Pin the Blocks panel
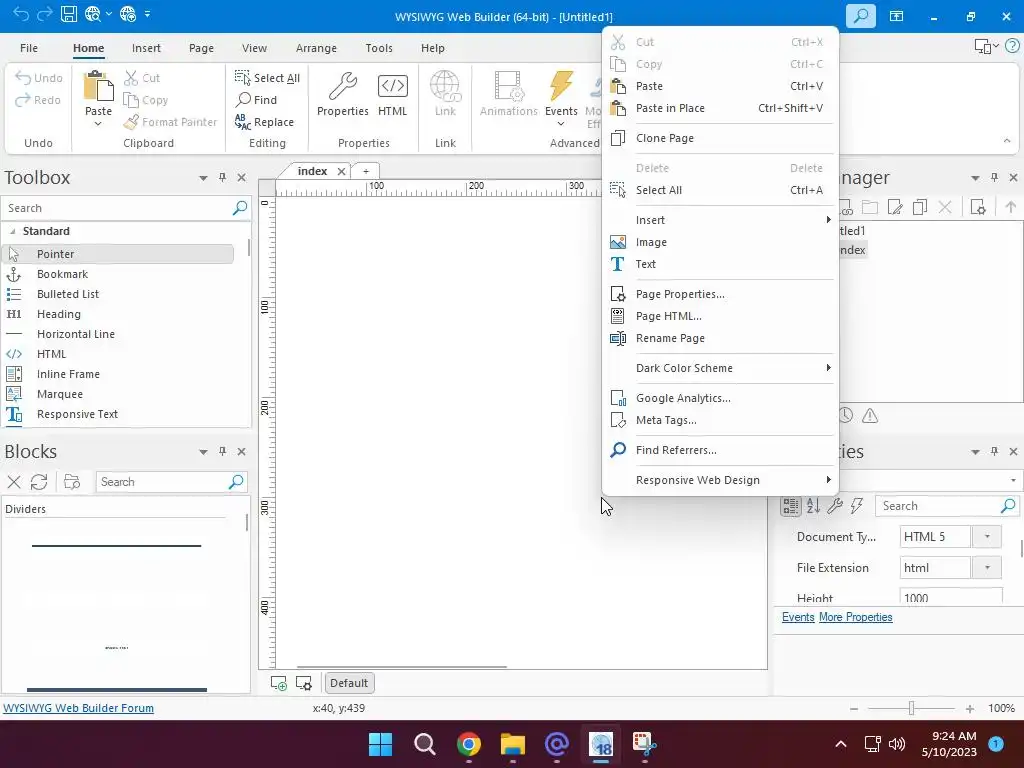The height and width of the screenshot is (768, 1024). click(x=222, y=451)
